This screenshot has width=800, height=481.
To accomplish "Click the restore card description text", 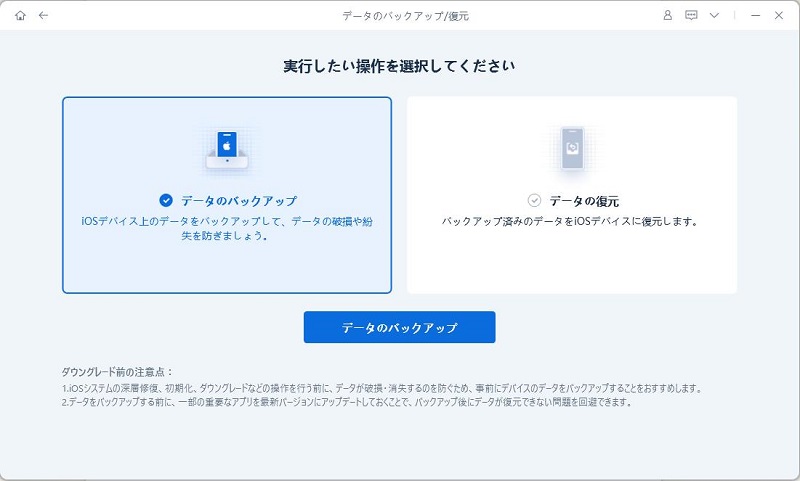I will pyautogui.click(x=569, y=221).
